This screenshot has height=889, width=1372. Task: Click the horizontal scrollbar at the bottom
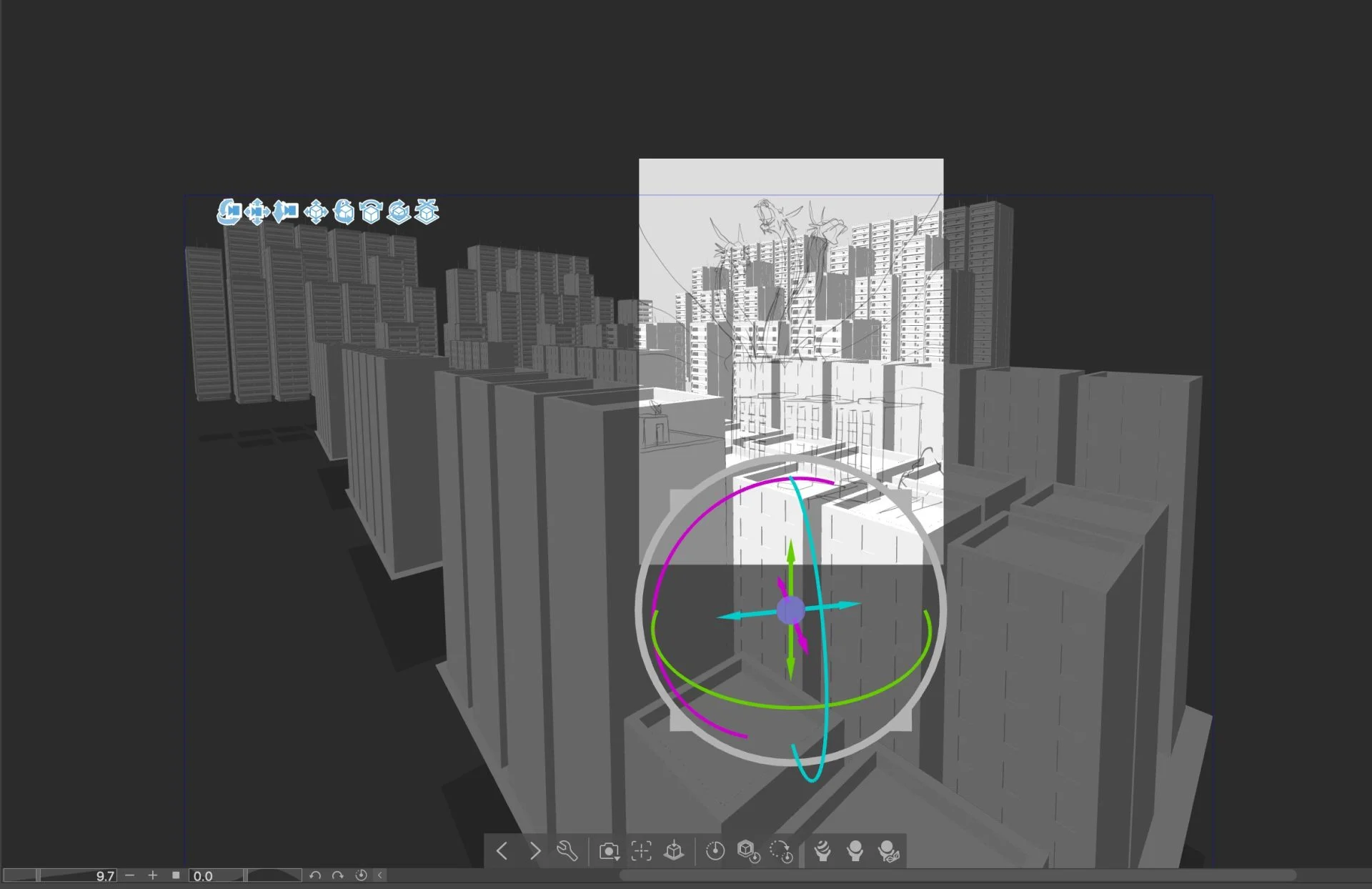click(x=958, y=875)
